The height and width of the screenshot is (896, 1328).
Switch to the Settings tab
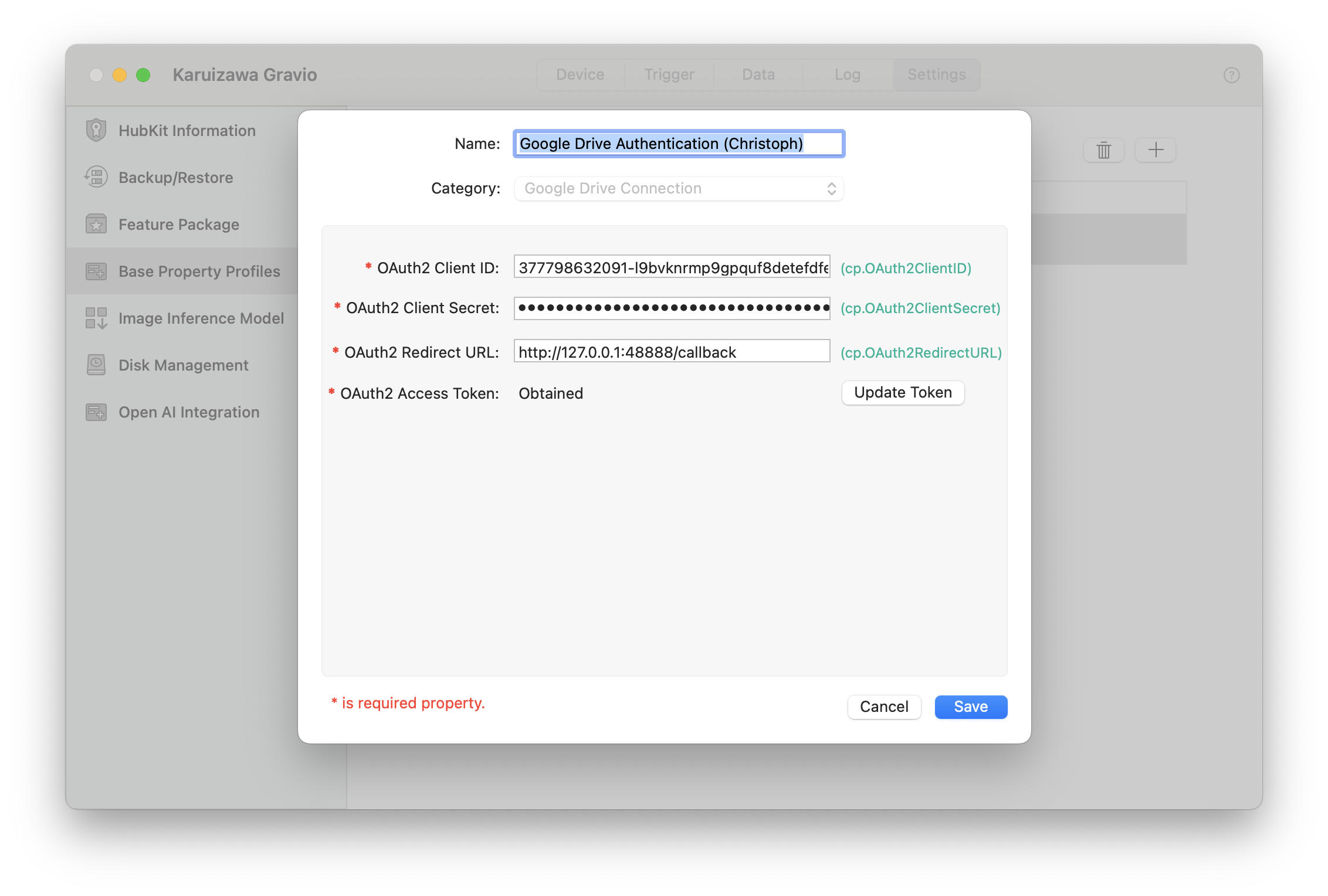(x=937, y=75)
